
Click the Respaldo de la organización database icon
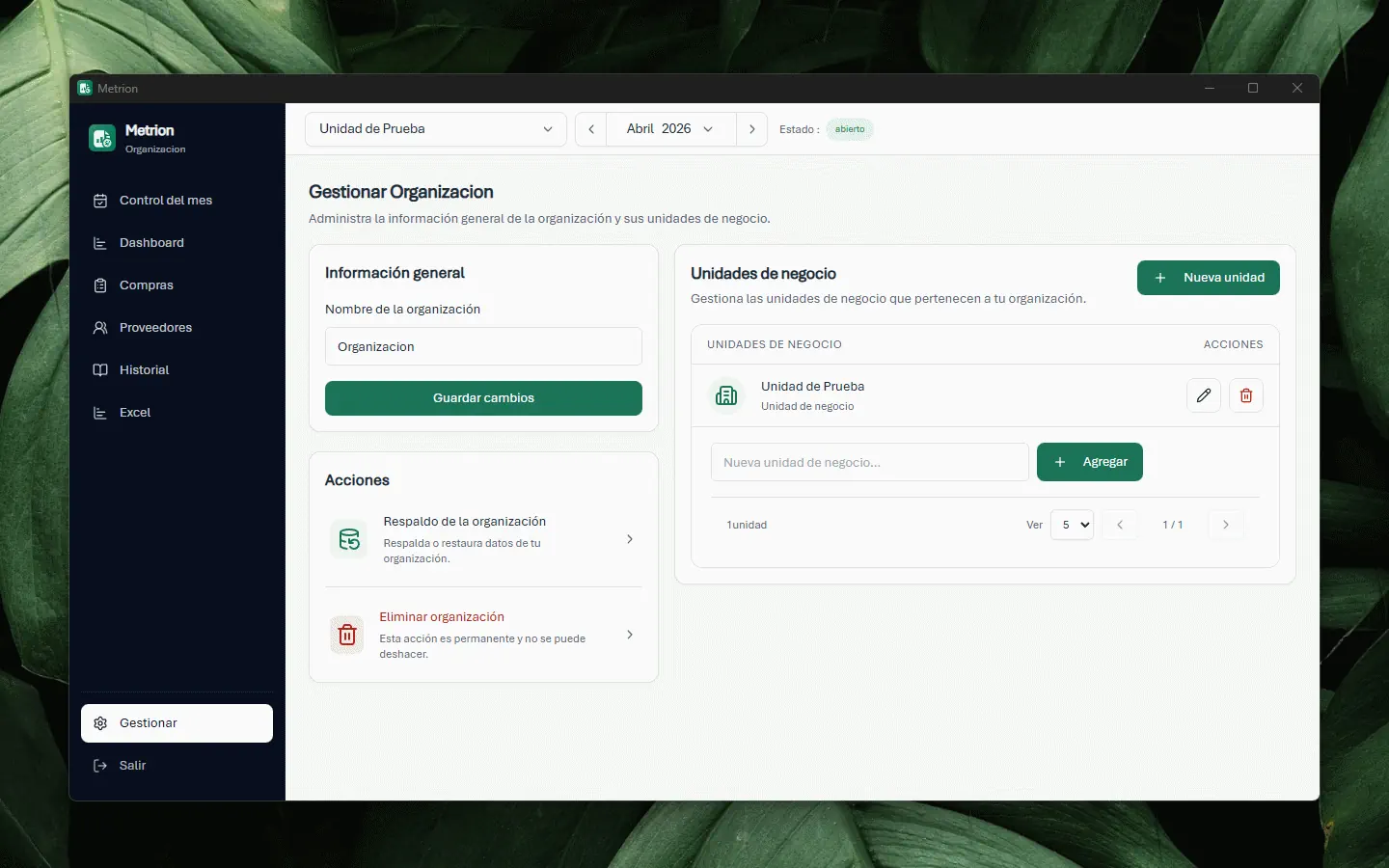pos(348,539)
